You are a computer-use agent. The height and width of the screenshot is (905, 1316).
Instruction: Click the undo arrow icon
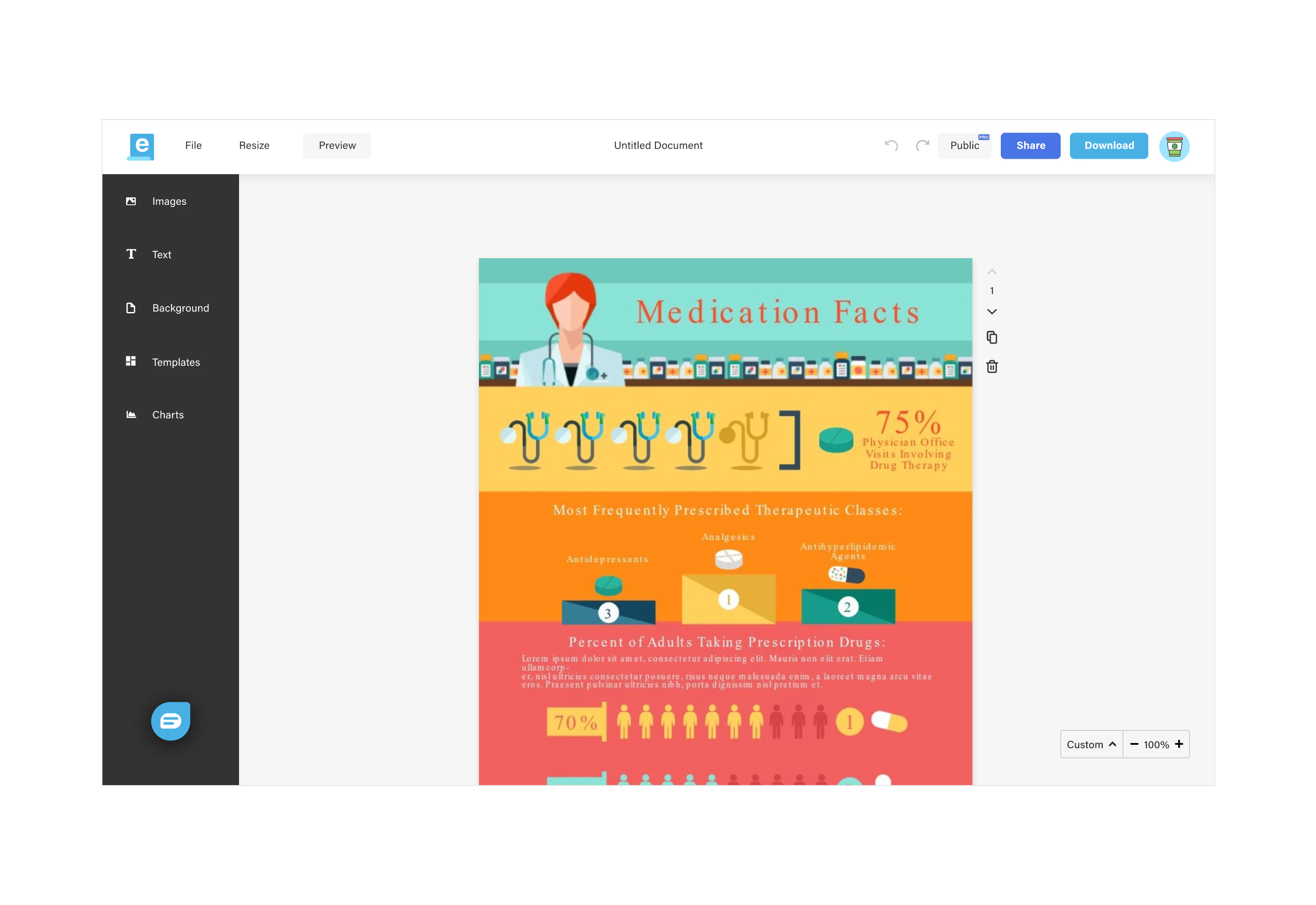click(891, 146)
